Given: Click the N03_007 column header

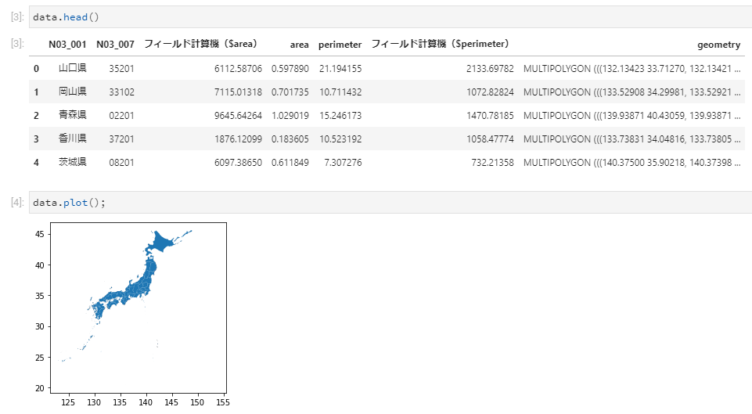Looking at the screenshot, I should tap(115, 45).
